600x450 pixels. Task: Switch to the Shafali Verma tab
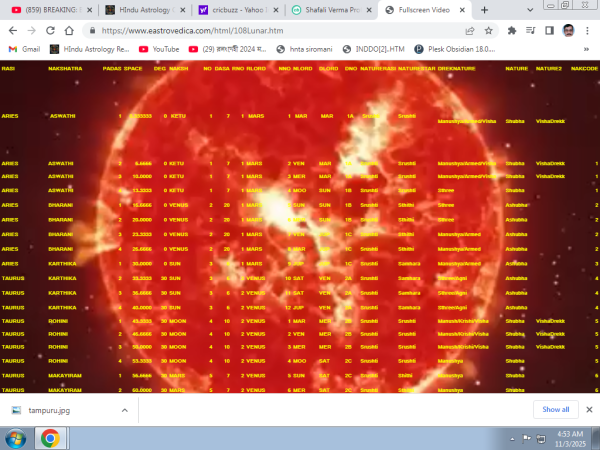(327, 9)
